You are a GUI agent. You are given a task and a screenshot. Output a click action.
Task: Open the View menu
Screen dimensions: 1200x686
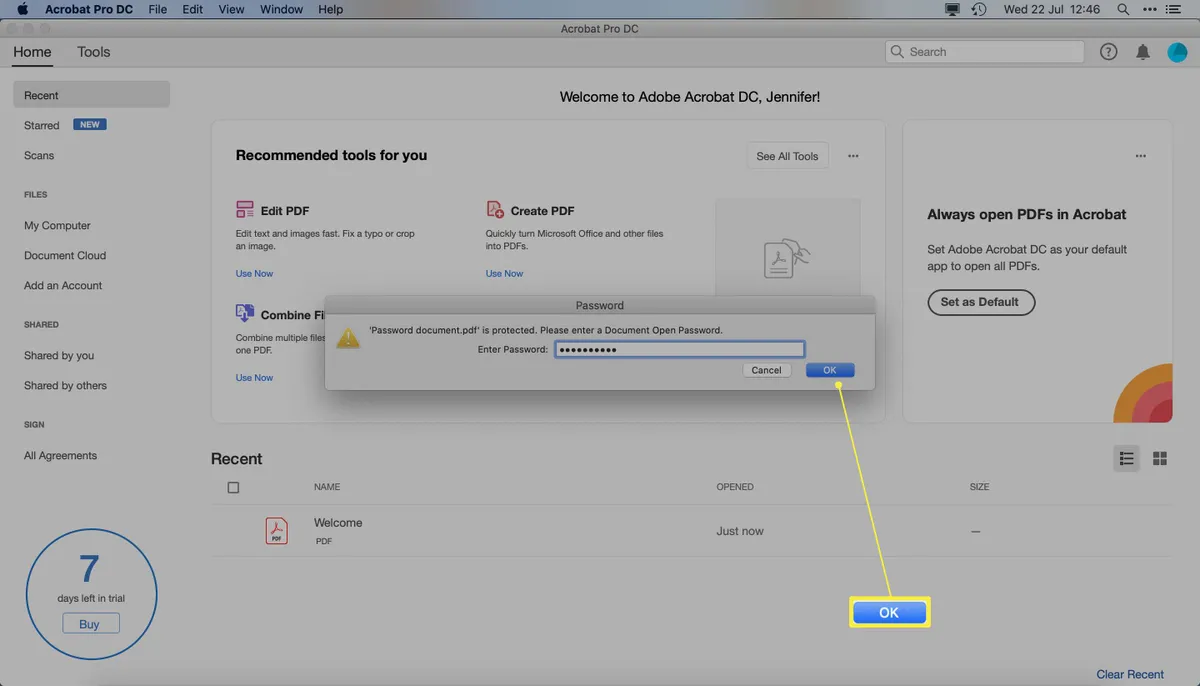pos(231,9)
